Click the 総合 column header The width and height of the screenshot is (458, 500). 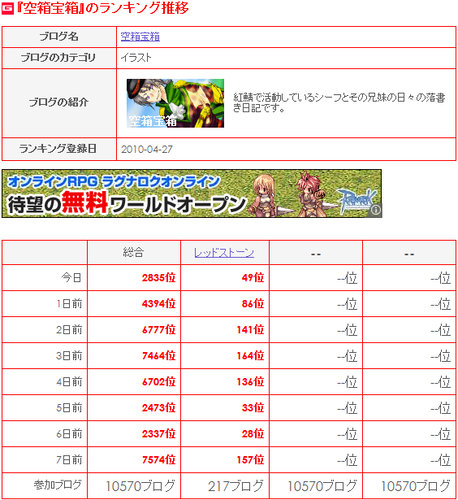coord(133,252)
